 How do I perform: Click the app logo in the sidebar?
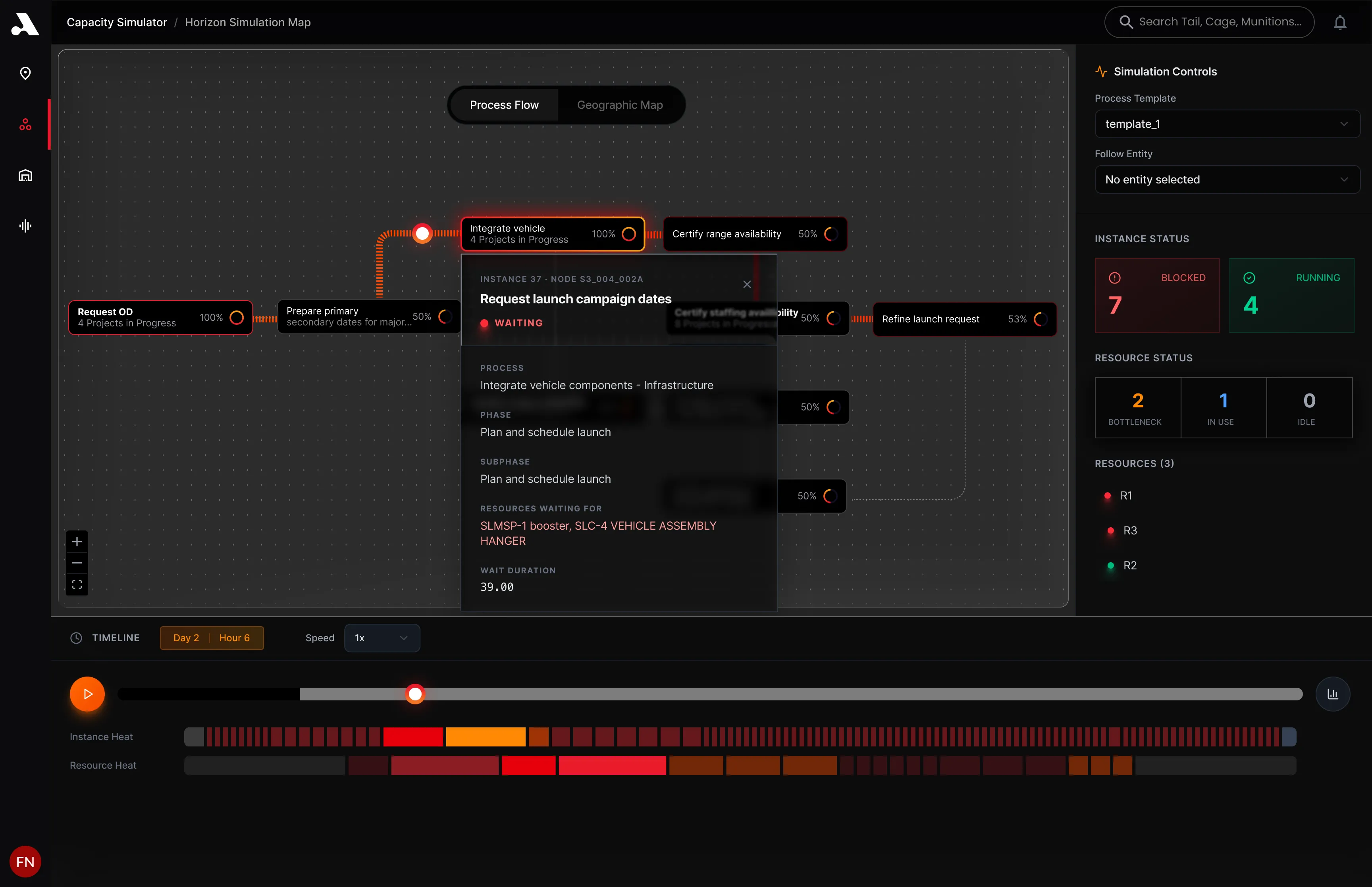[25, 23]
